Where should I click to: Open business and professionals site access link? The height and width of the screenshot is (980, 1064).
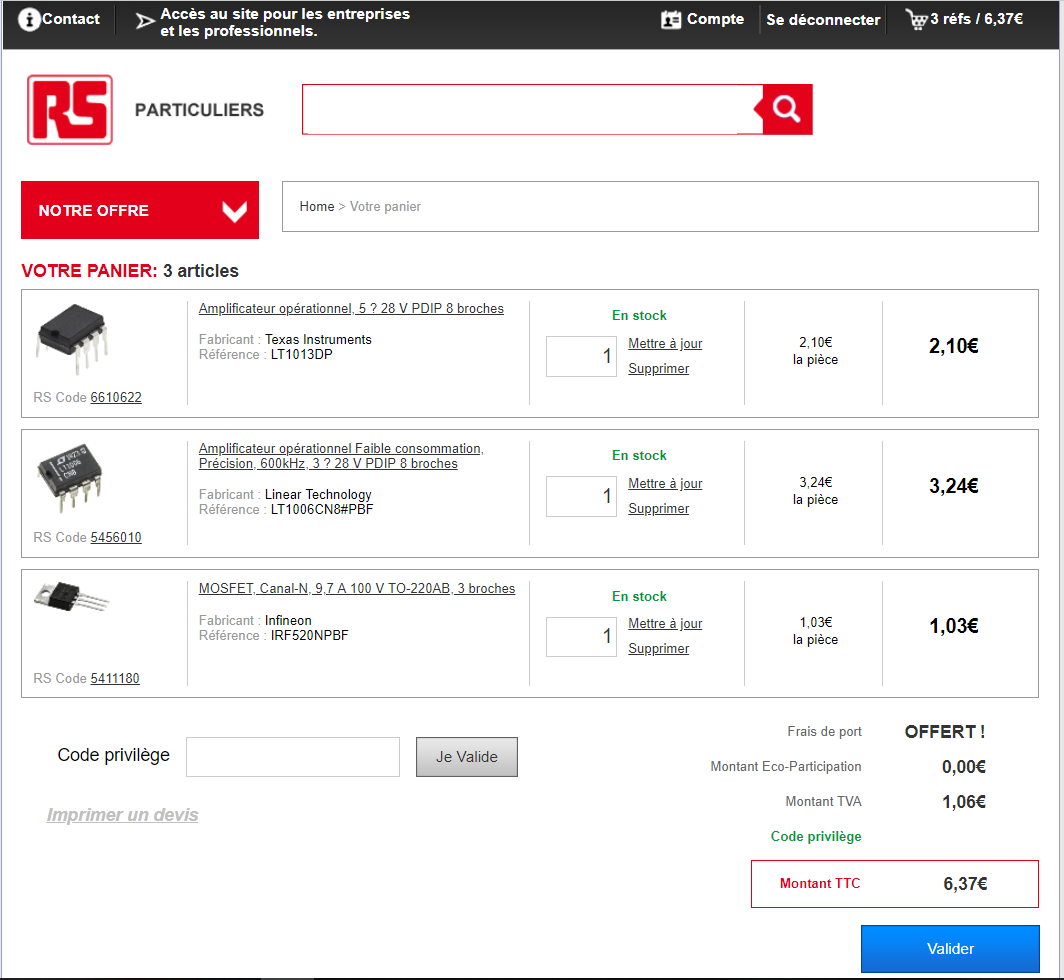285,22
